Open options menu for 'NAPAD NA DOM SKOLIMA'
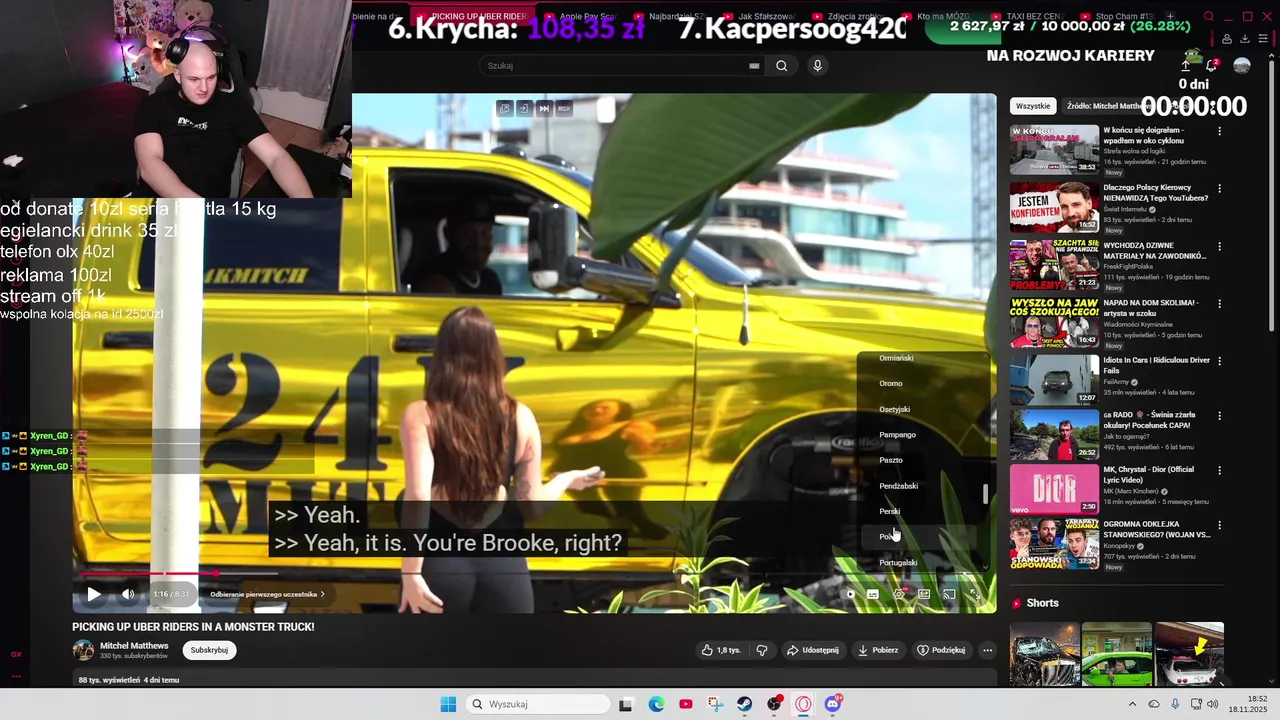1280x720 pixels. click(x=1219, y=303)
